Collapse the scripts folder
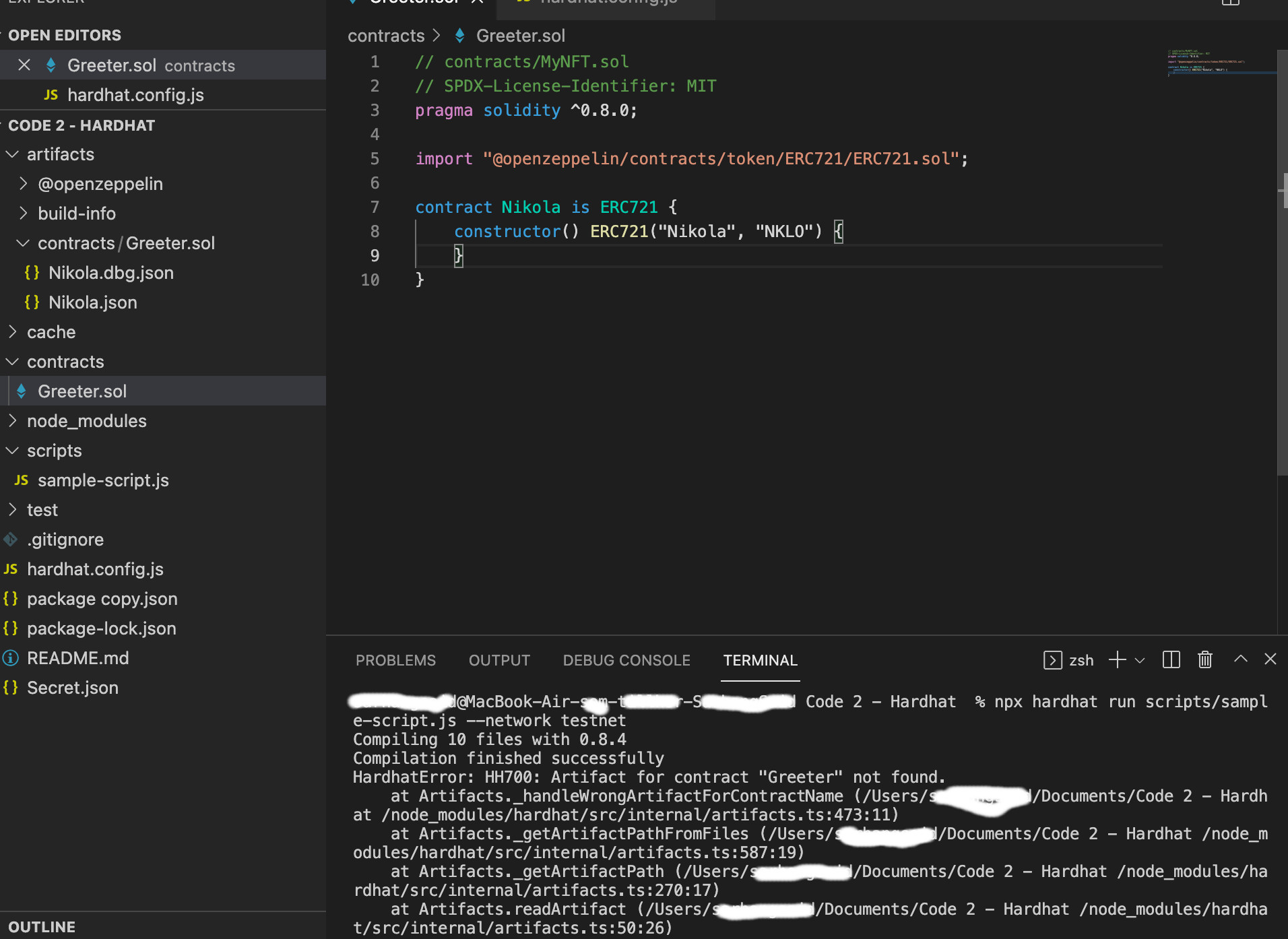This screenshot has width=1288, height=939. click(x=163, y=451)
